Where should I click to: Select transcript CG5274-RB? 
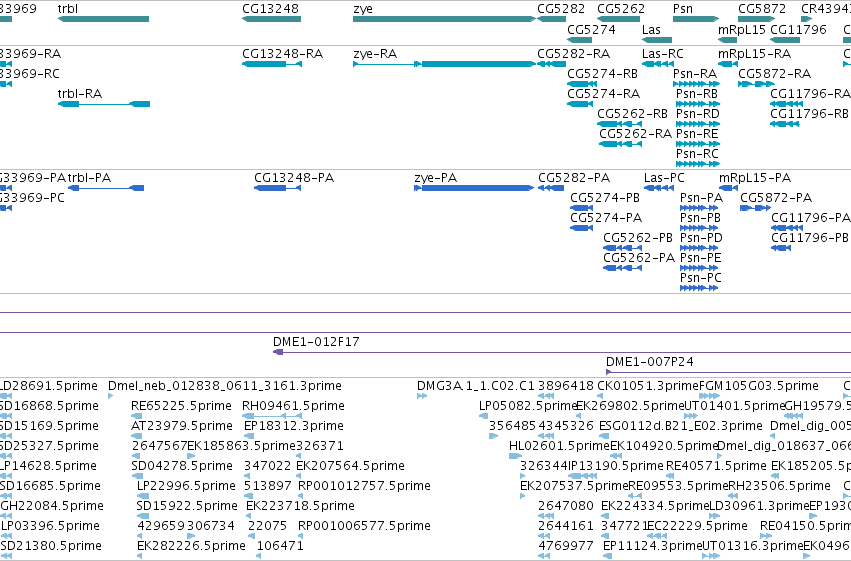[582, 84]
